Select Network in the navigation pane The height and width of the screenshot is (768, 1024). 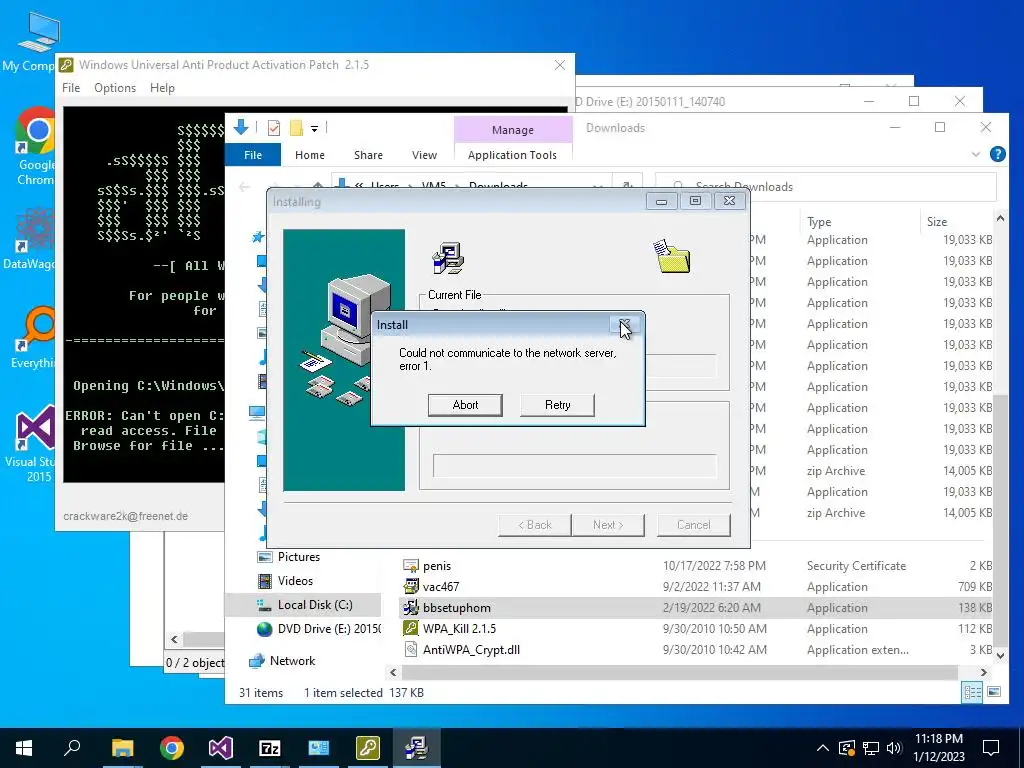(x=292, y=661)
